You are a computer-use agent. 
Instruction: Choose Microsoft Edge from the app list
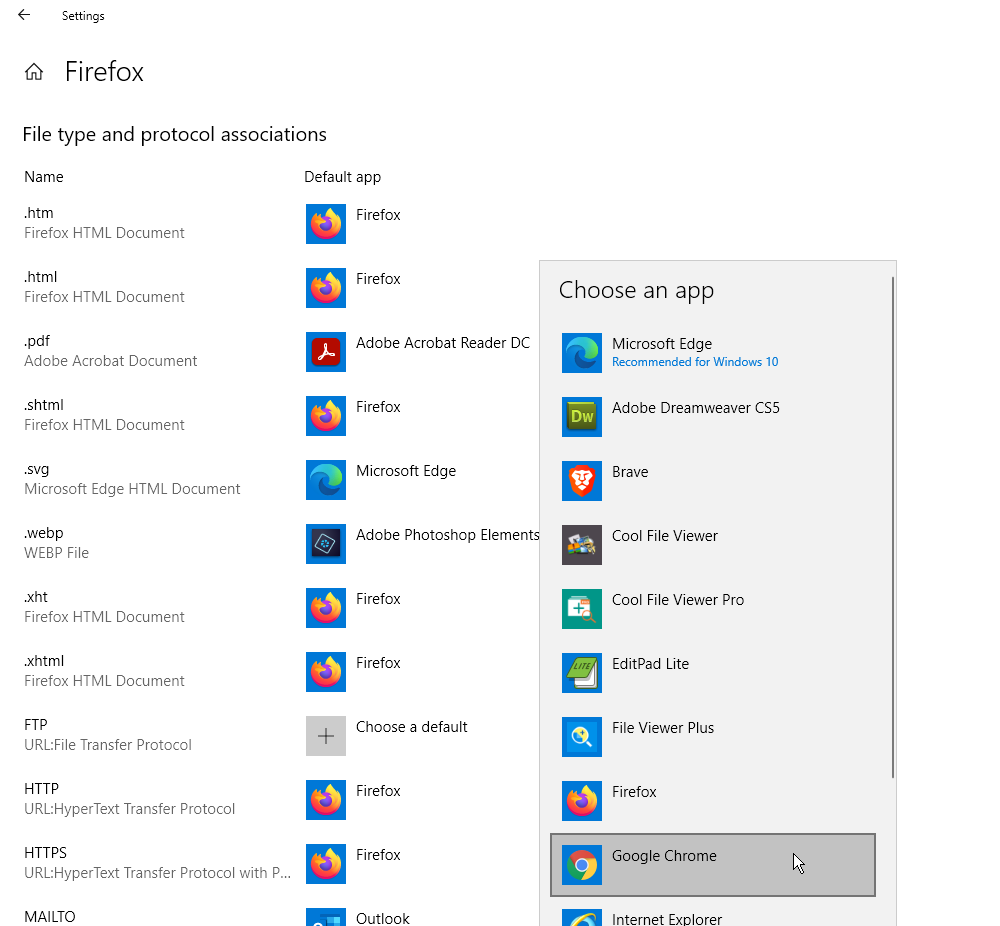pos(712,353)
